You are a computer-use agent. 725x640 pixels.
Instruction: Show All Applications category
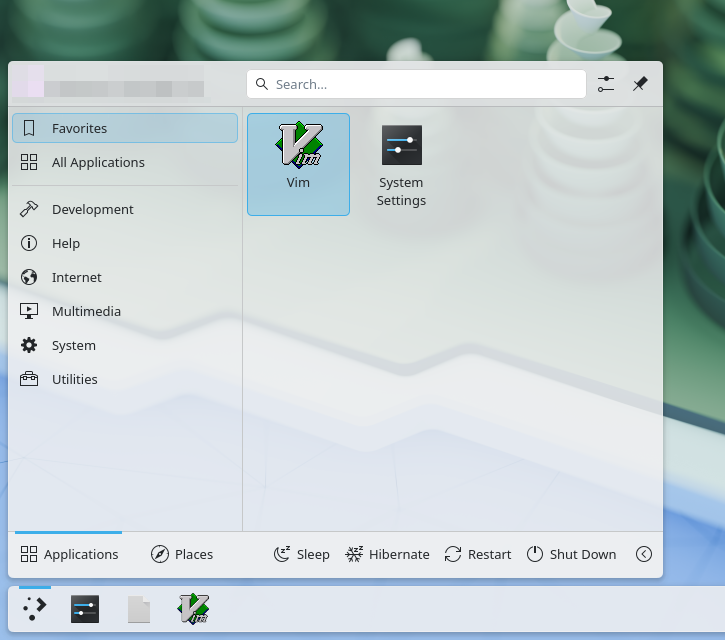[x=125, y=162]
